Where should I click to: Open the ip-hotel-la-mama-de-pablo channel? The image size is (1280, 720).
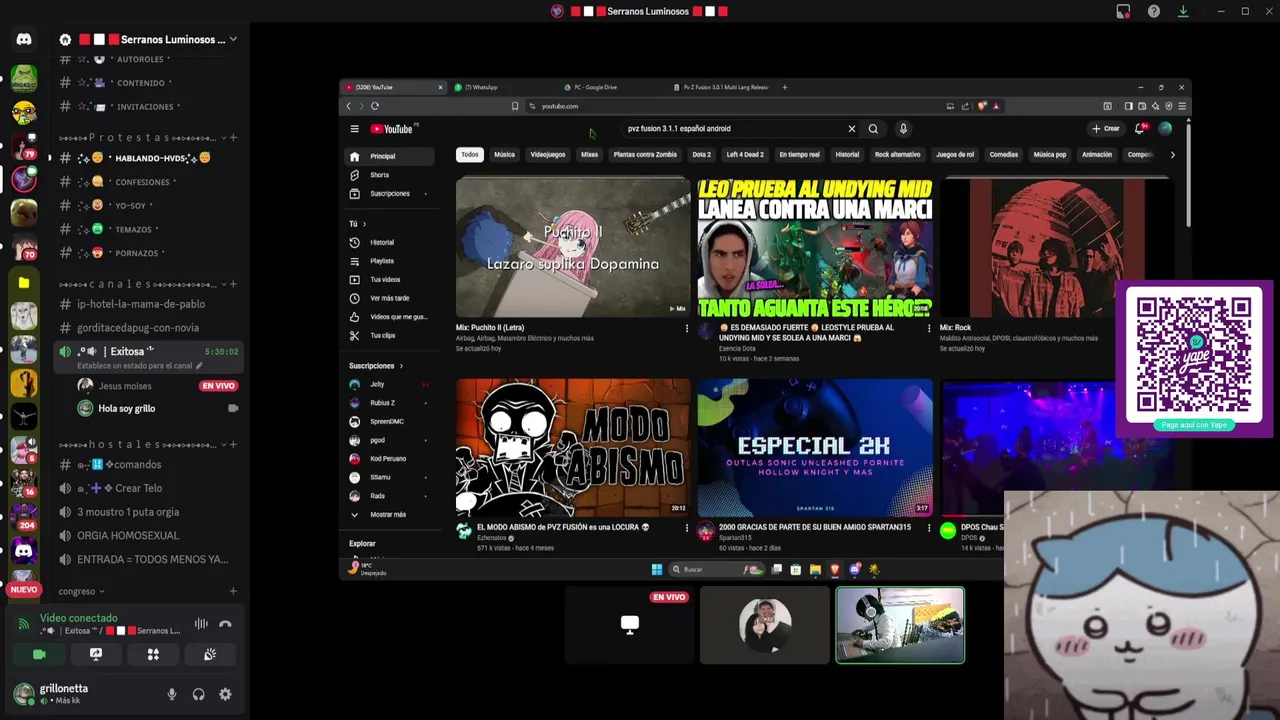(148, 304)
